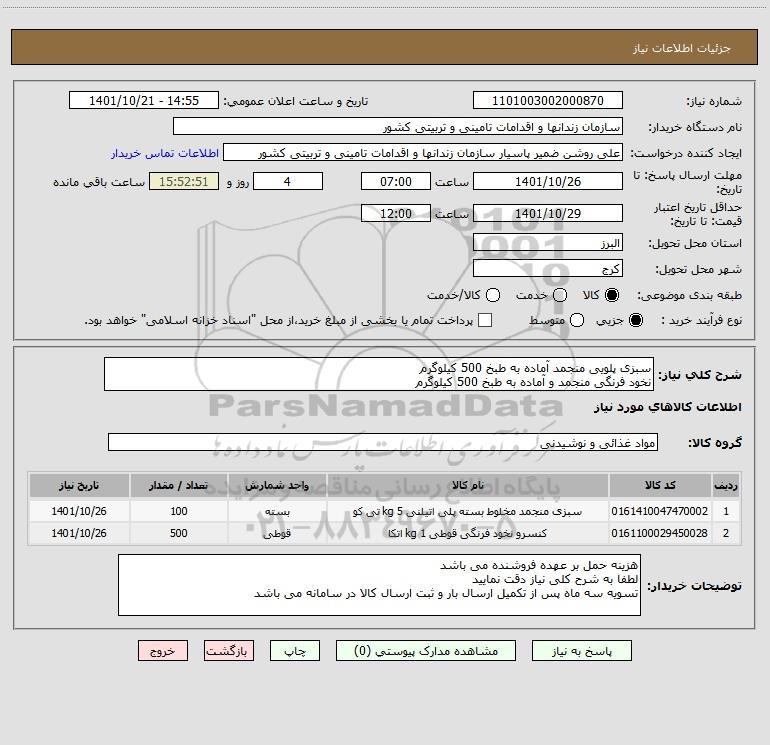Click product code 0161410047470002

click(660, 511)
